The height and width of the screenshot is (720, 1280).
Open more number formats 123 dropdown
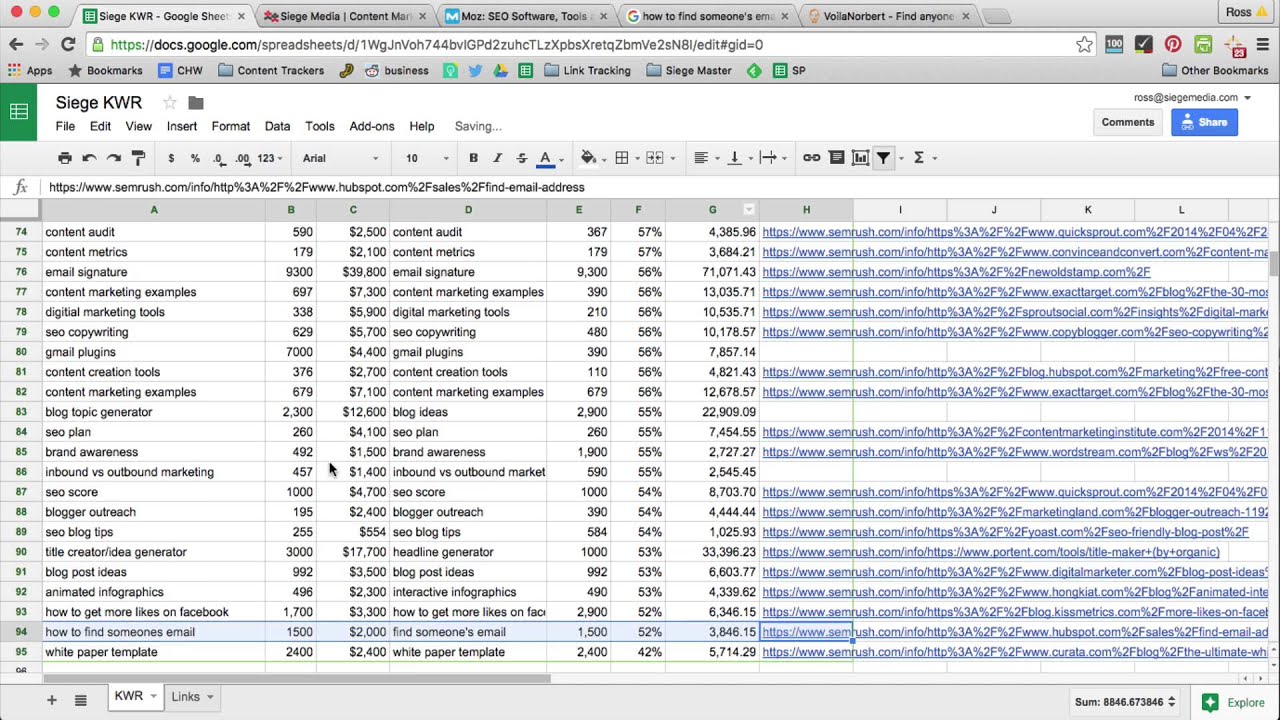click(270, 158)
